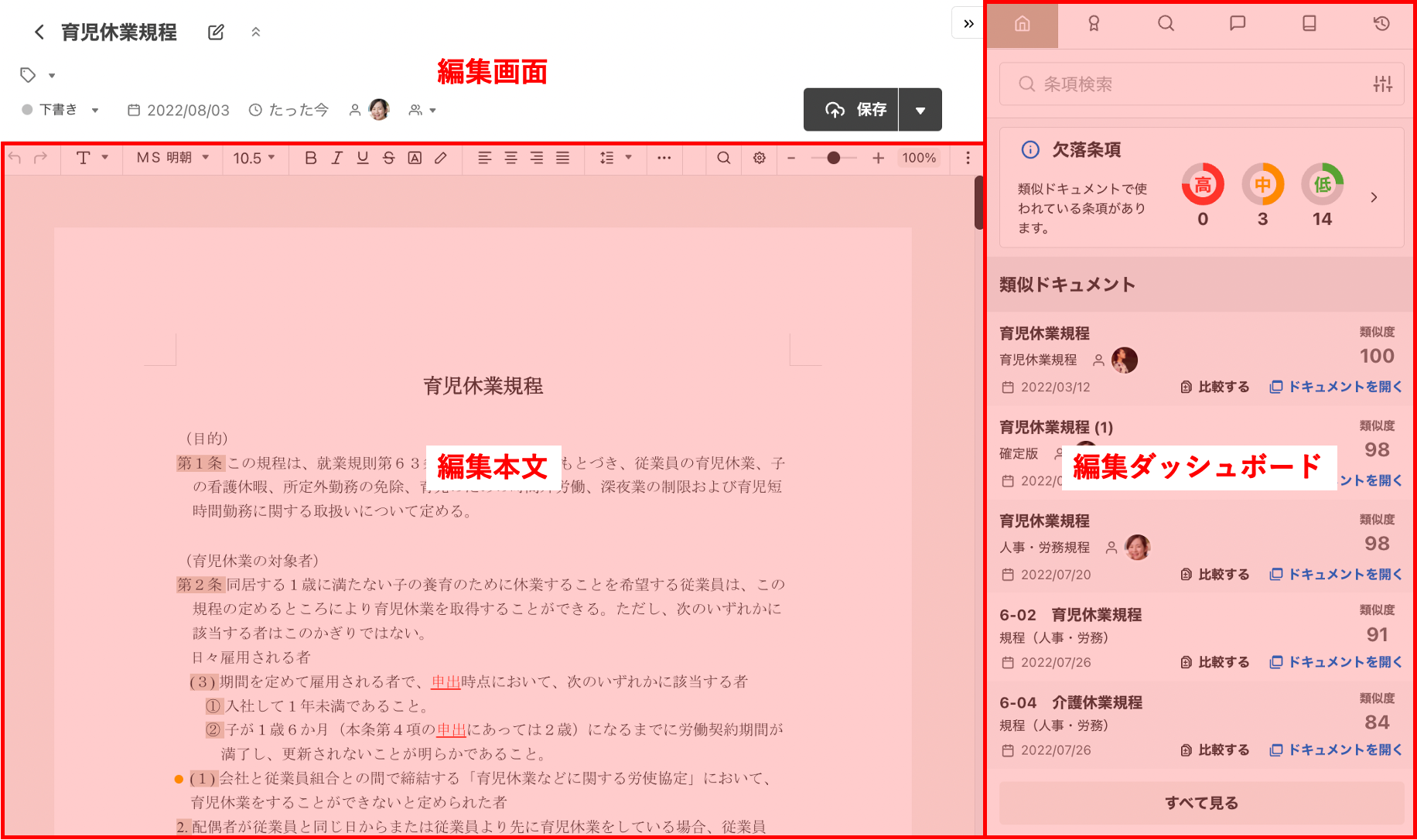This screenshot has width=1417, height=840.
Task: Click the undo arrow icon
Action: tap(15, 158)
